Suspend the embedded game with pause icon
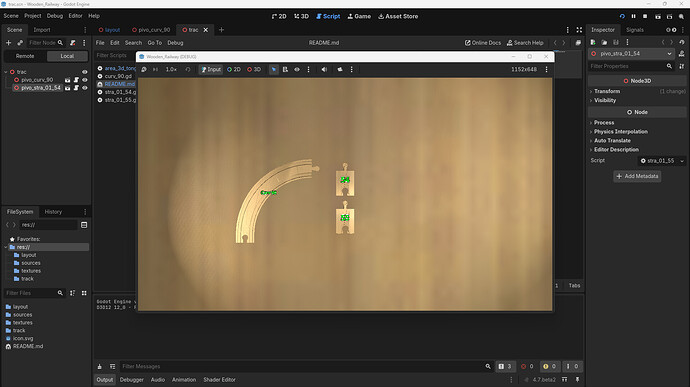This screenshot has width=690, height=387. [x=144, y=70]
